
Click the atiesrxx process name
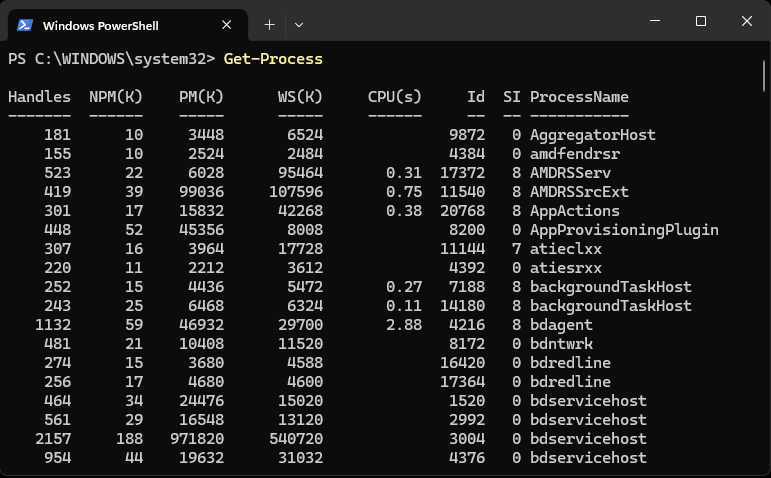pyautogui.click(x=566, y=268)
